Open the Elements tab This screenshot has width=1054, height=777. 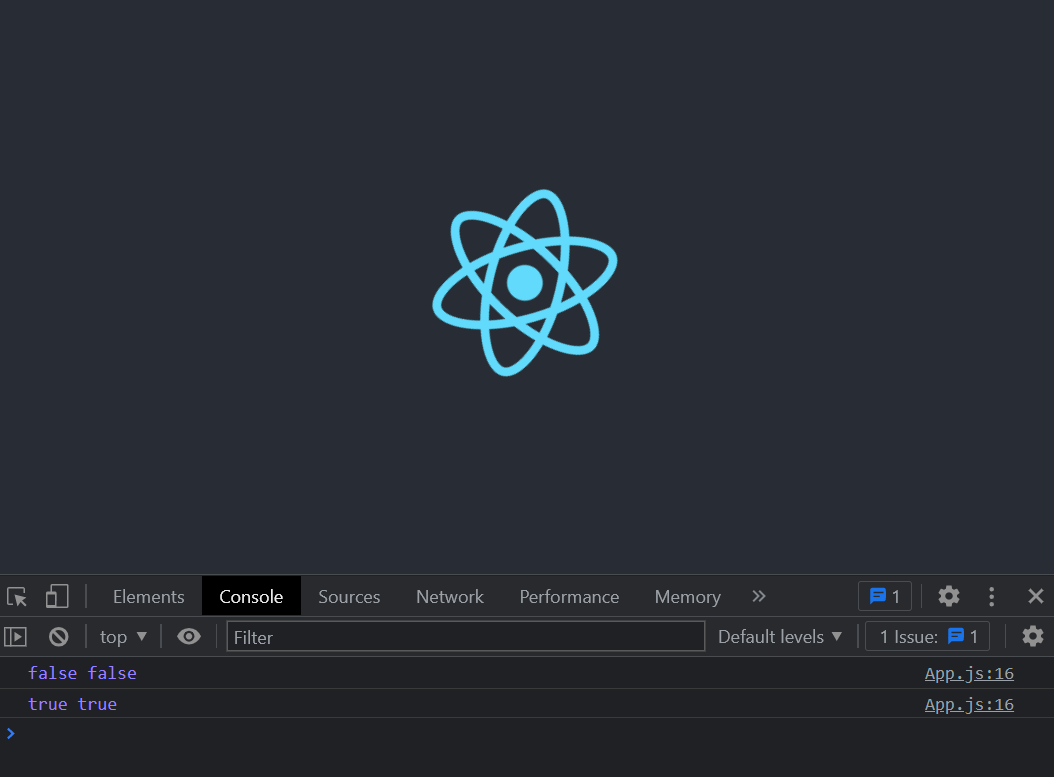[149, 597]
